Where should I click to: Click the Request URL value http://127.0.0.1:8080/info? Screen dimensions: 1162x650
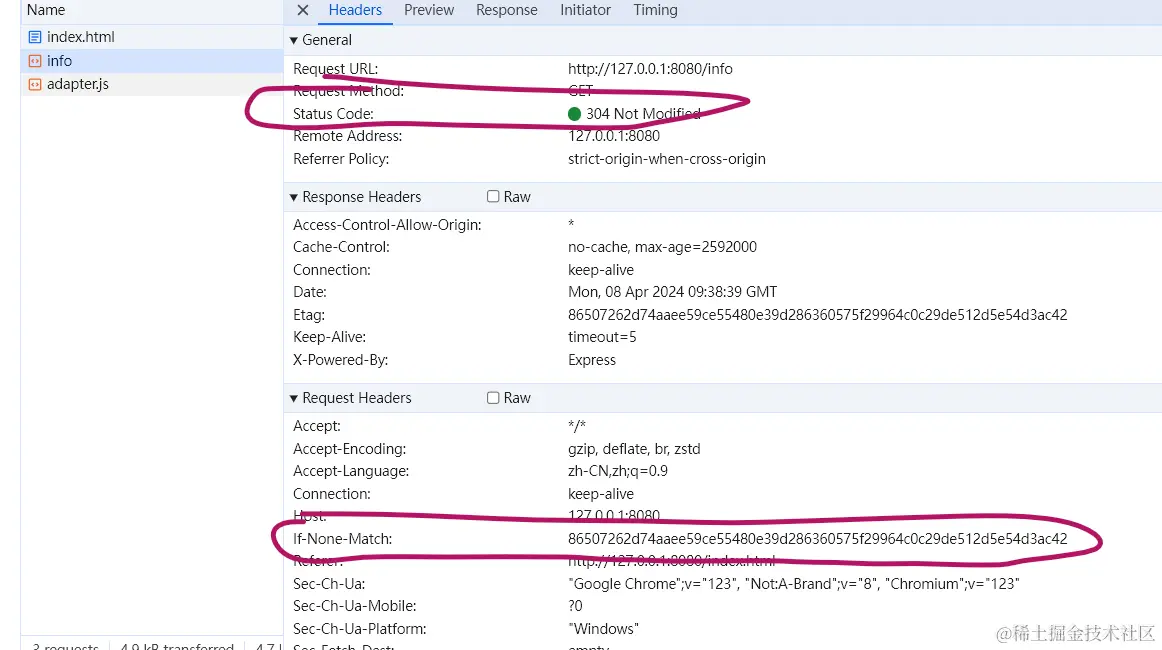(x=650, y=69)
